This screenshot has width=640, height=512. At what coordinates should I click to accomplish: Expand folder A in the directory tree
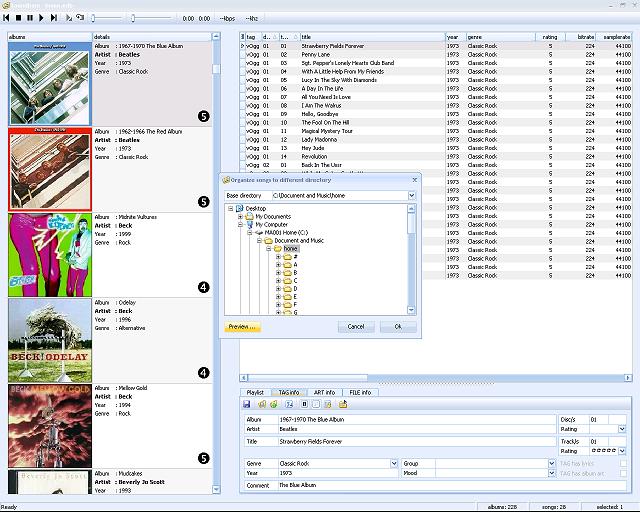[278, 265]
